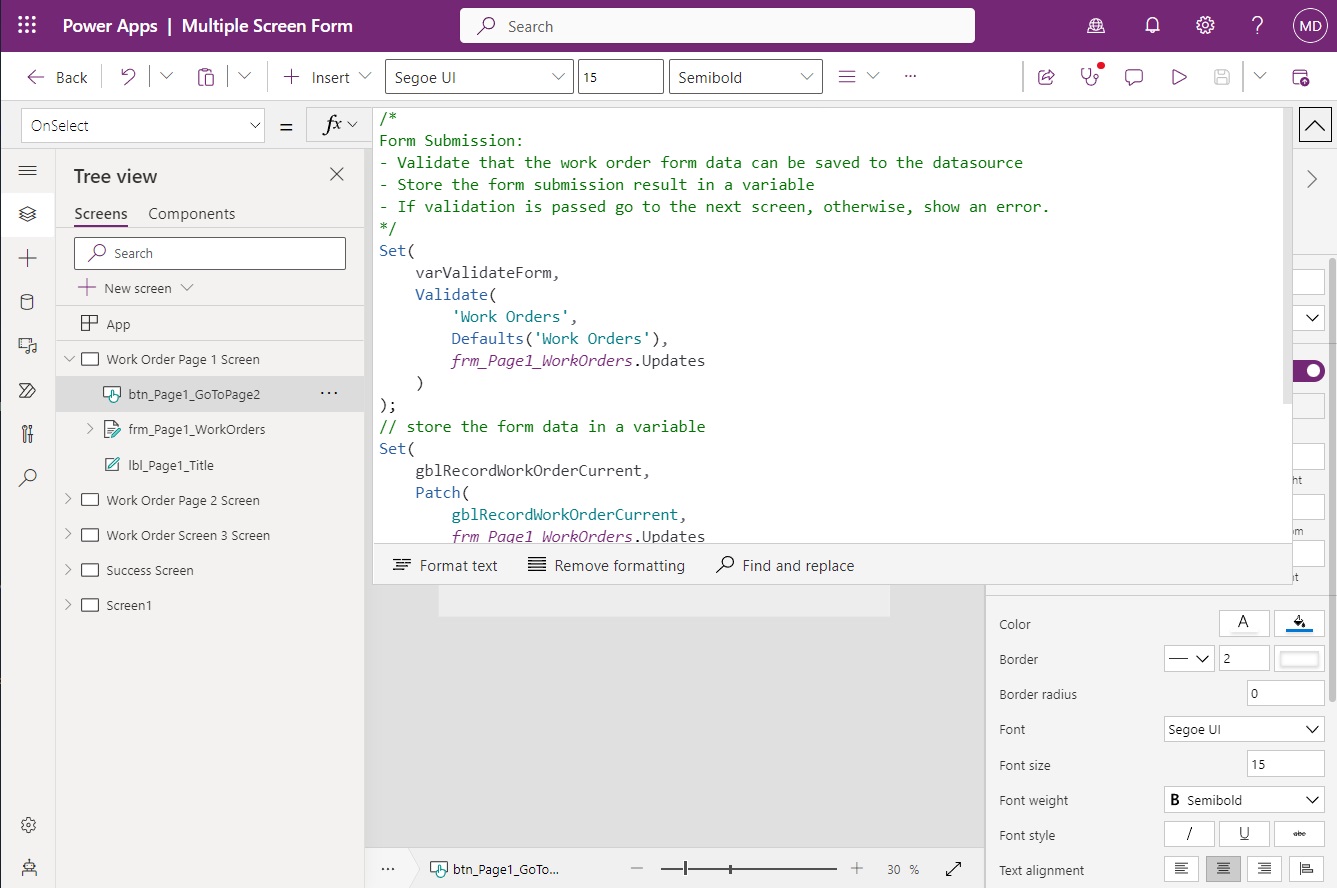Toggle the purple switch in properties panel
This screenshot has width=1337, height=888.
(1309, 371)
